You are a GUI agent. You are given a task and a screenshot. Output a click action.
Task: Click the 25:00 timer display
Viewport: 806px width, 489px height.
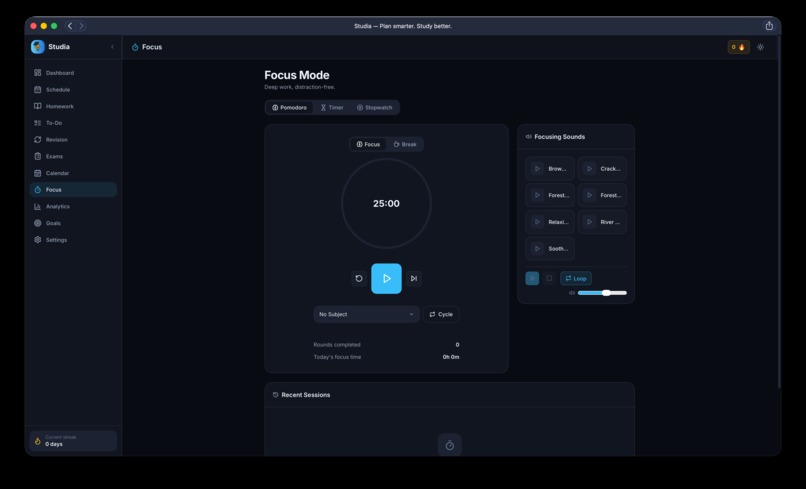coord(386,204)
